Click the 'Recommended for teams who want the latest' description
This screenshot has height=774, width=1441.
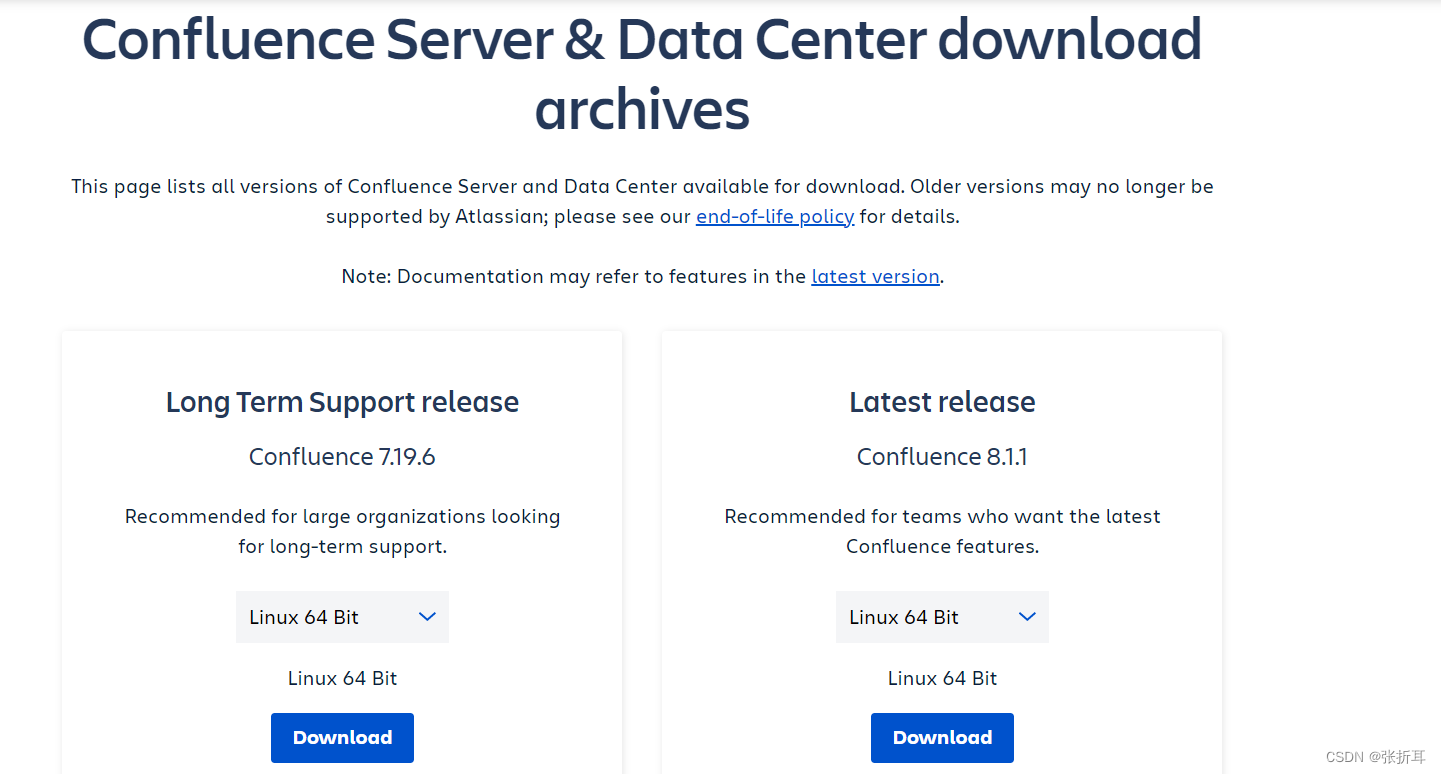pos(942,531)
